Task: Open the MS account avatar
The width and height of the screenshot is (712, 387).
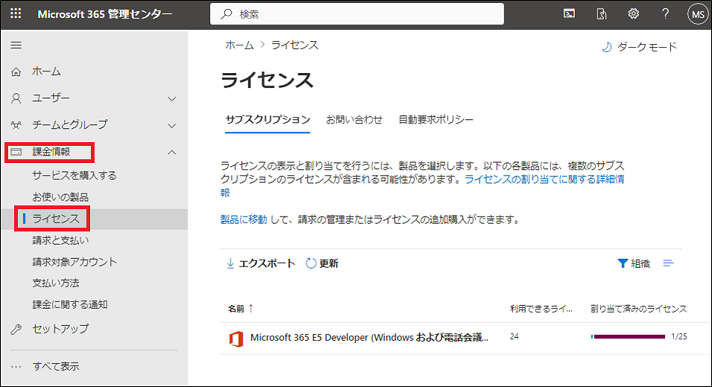Action: pyautogui.click(x=697, y=15)
